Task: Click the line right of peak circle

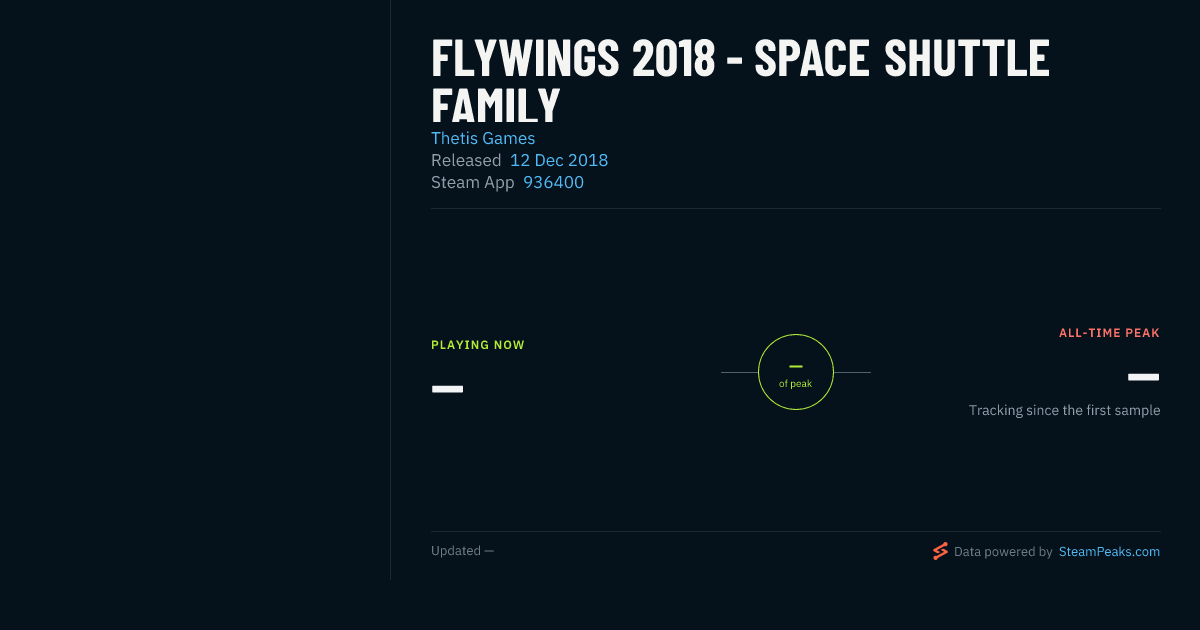Action: click(852, 372)
